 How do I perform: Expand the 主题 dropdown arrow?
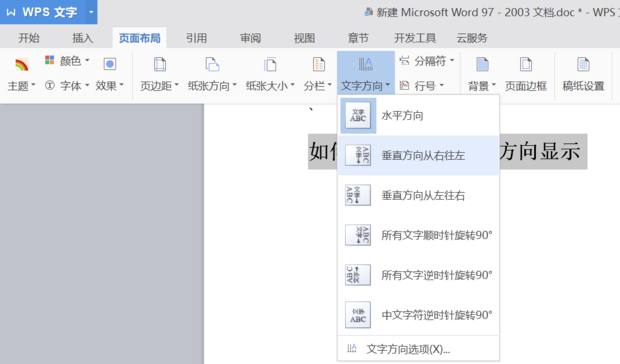coord(33,85)
